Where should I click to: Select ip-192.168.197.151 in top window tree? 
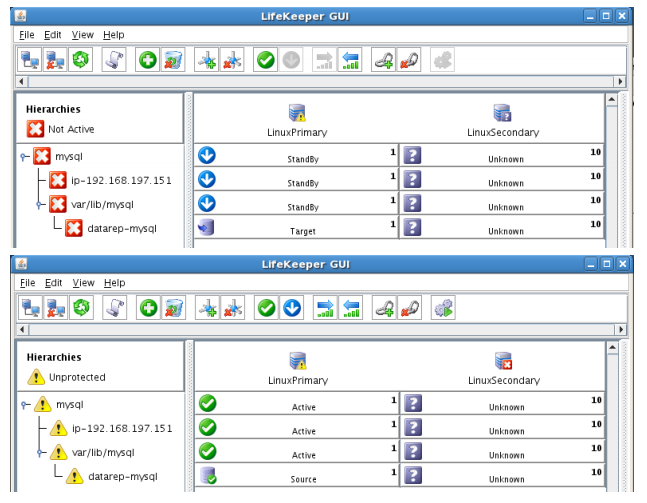coord(121,181)
